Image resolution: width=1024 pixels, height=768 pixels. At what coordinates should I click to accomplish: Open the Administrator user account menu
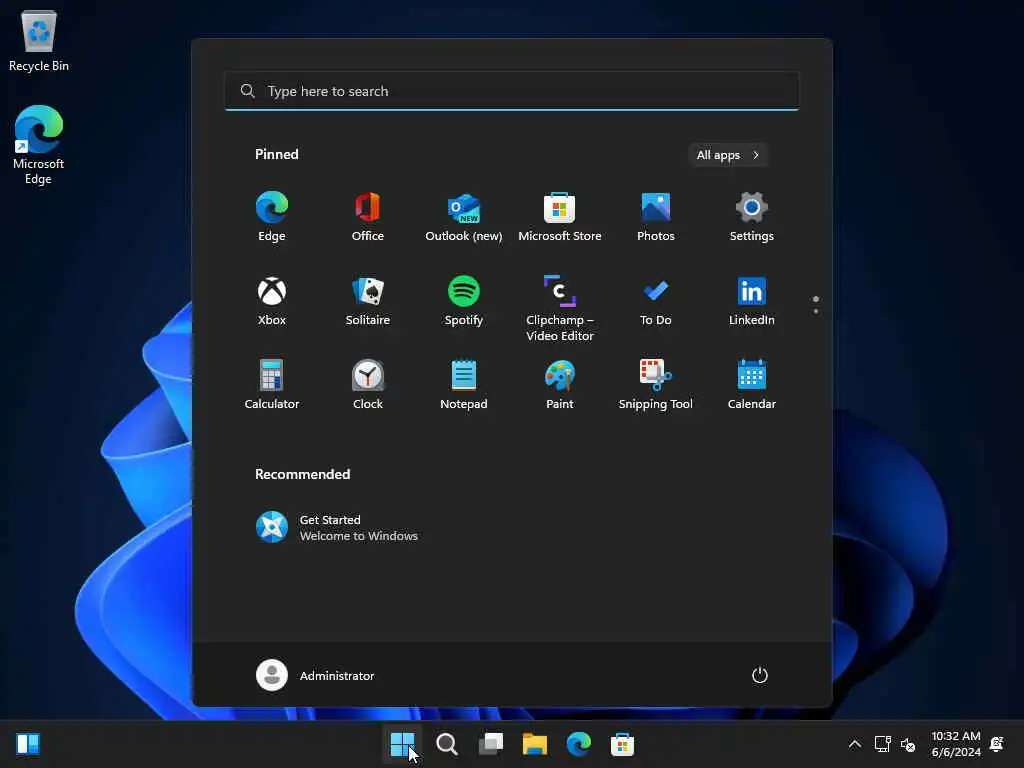point(315,675)
